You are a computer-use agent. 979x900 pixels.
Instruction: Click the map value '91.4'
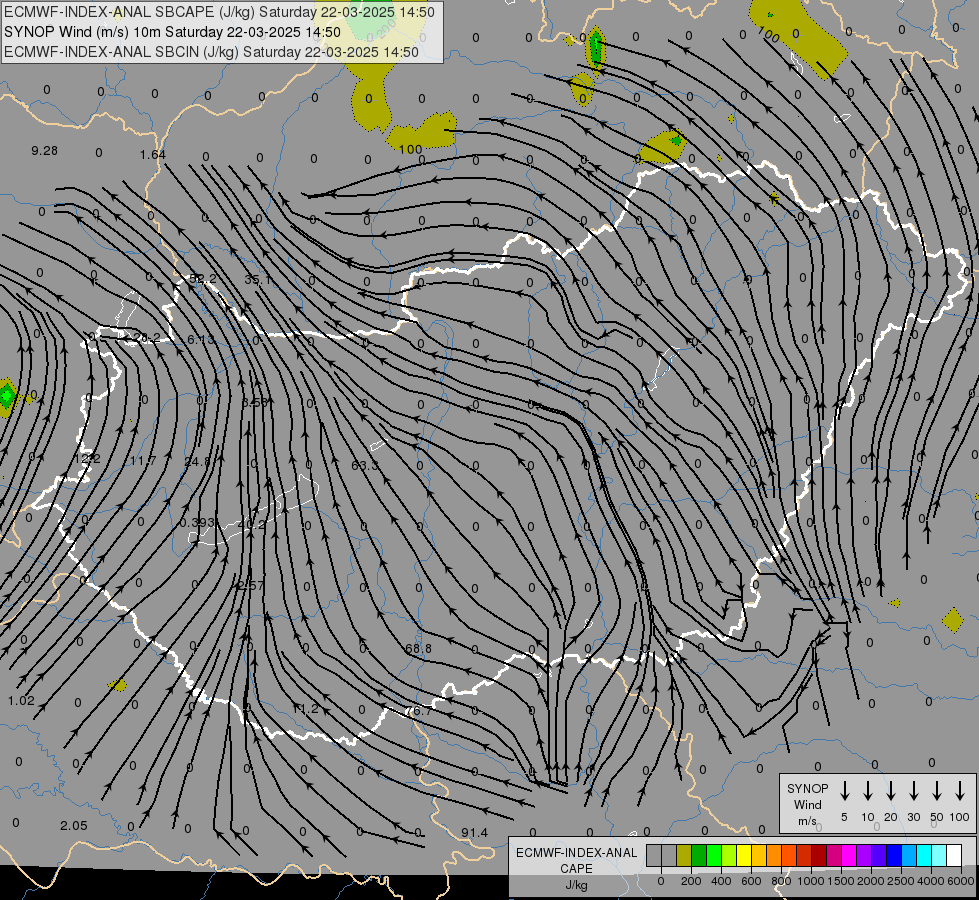coord(475,833)
